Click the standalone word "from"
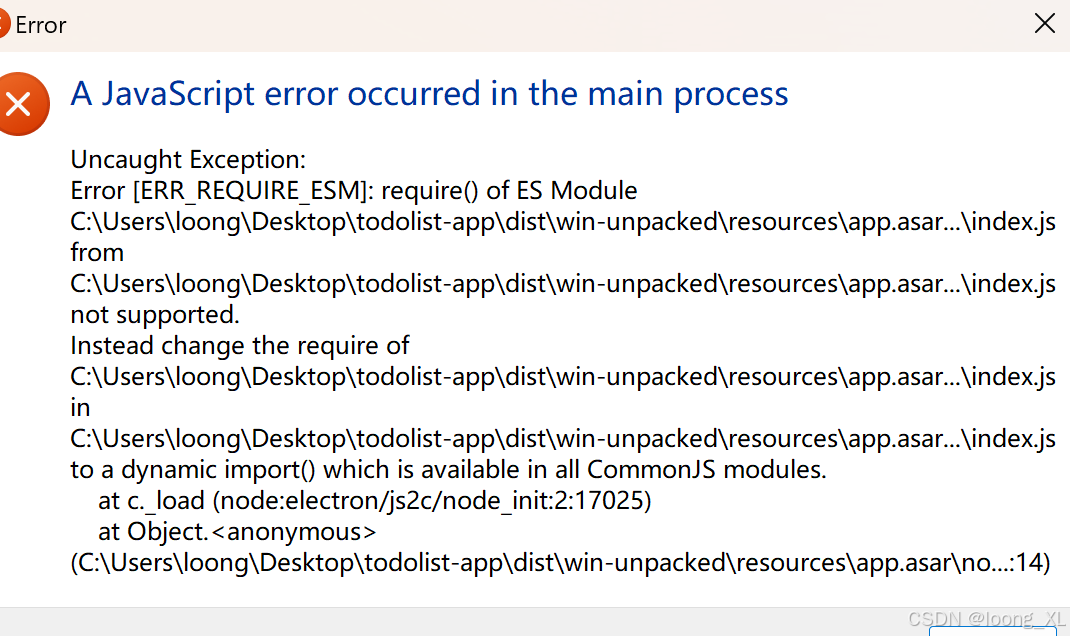The width and height of the screenshot is (1070, 636). click(97, 253)
